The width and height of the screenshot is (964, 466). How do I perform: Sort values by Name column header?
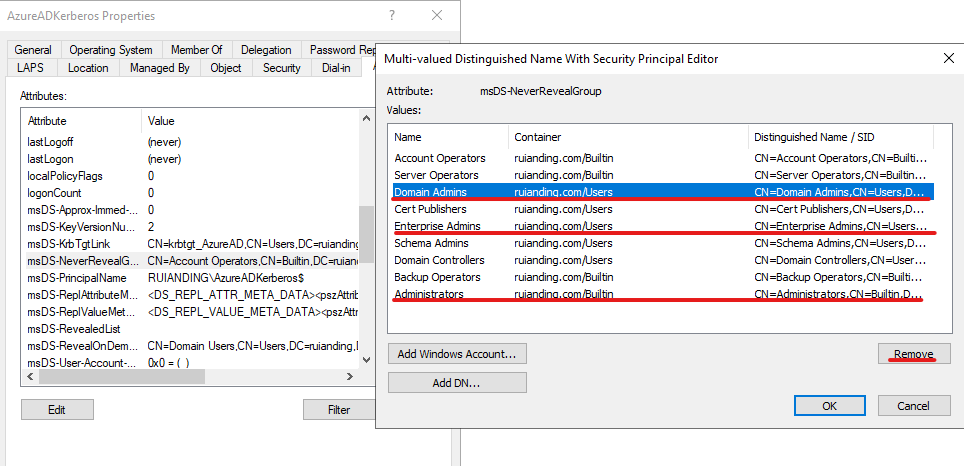click(x=449, y=137)
